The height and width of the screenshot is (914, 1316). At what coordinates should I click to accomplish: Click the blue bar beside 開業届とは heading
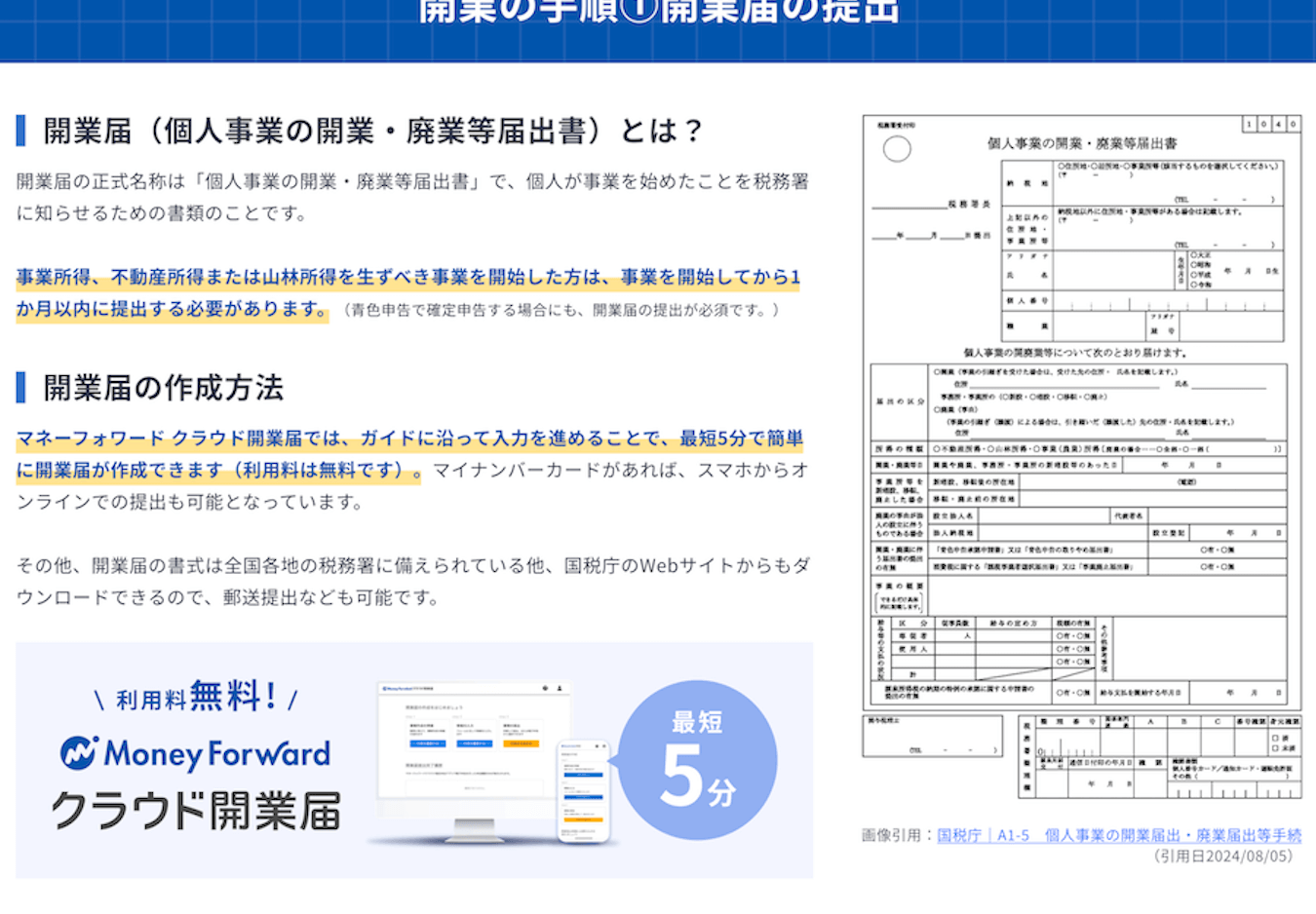20,131
